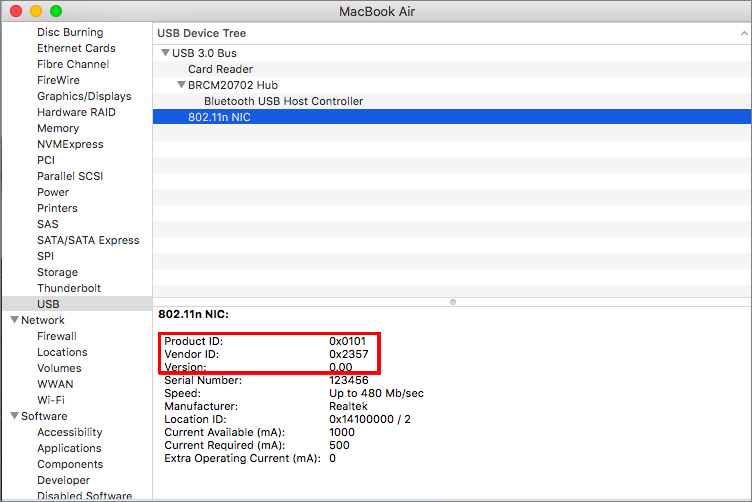This screenshot has width=752, height=502.
Task: Click Product ID value 0x0101
Action: [347, 341]
